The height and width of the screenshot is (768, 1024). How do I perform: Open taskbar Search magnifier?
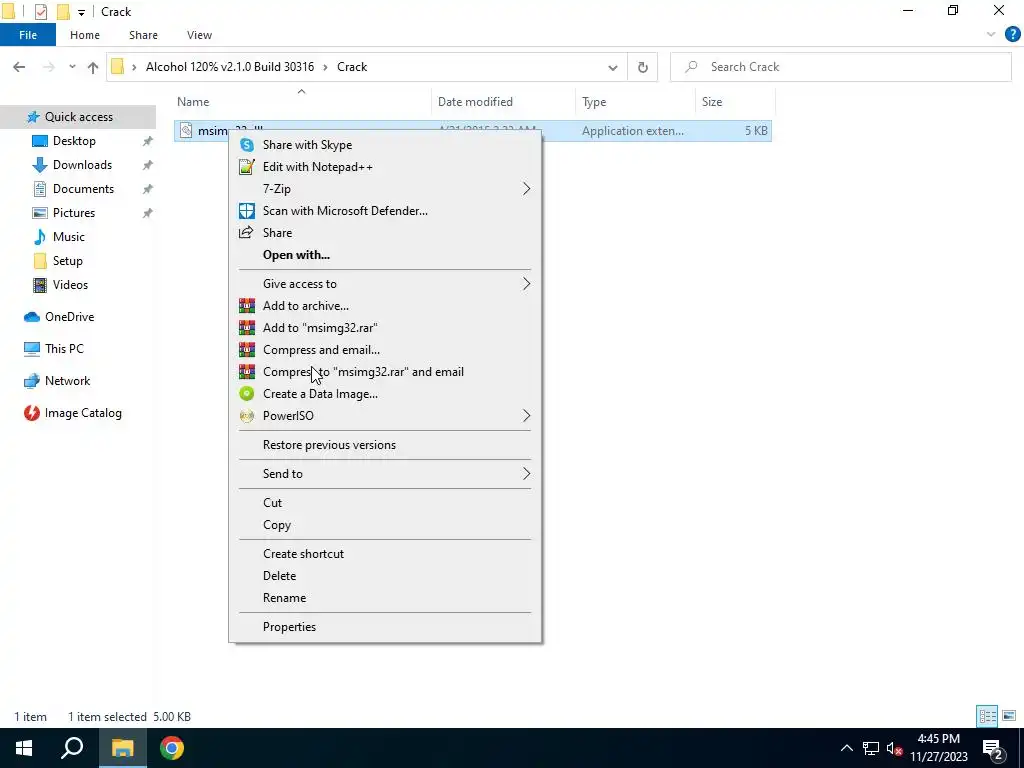coord(72,748)
